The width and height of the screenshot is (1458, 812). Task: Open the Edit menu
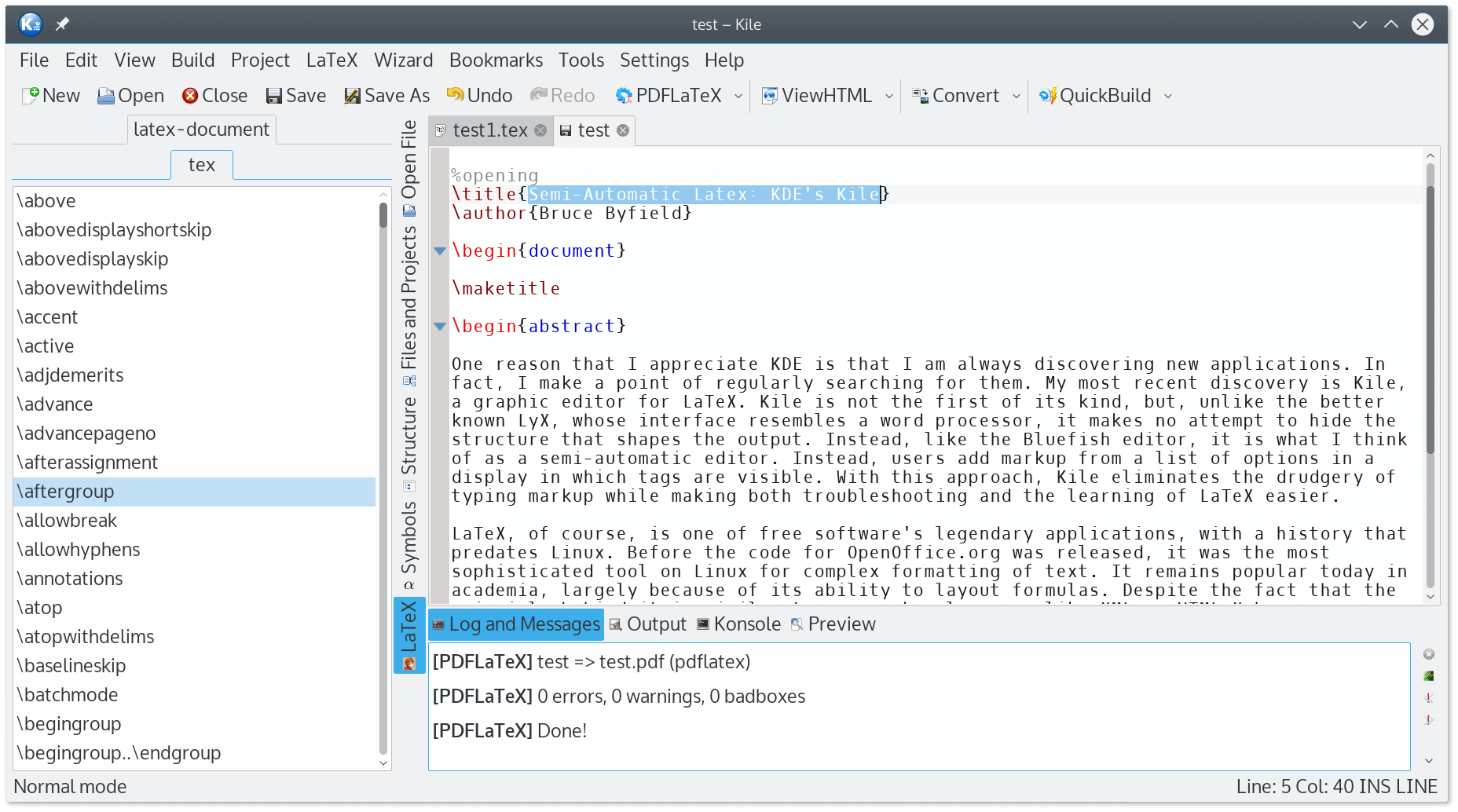tap(81, 60)
